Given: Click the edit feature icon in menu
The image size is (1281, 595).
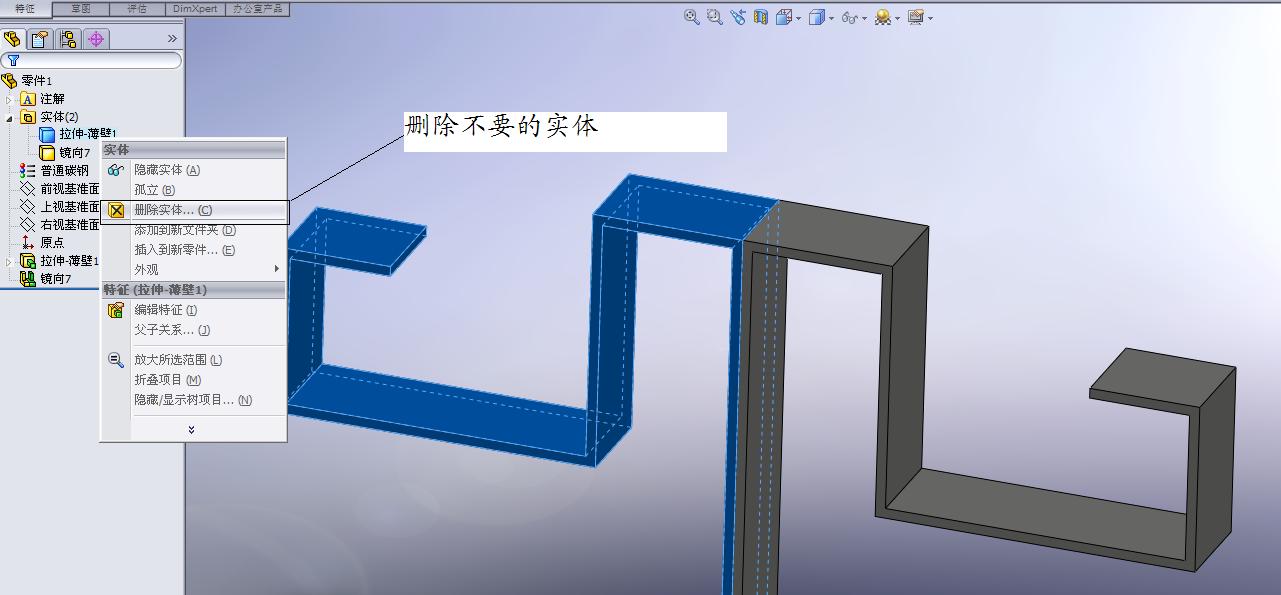Looking at the screenshot, I should (116, 310).
